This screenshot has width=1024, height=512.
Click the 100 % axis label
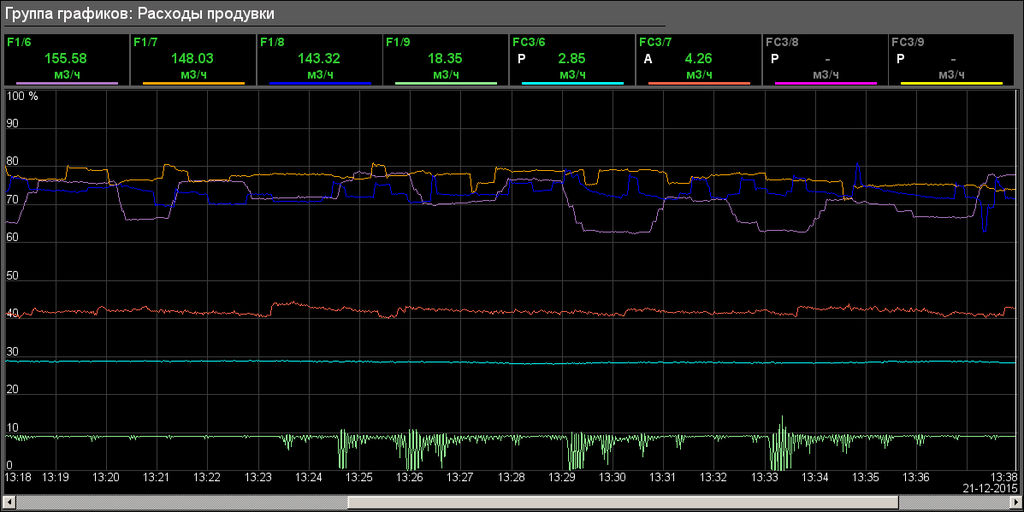(22, 96)
